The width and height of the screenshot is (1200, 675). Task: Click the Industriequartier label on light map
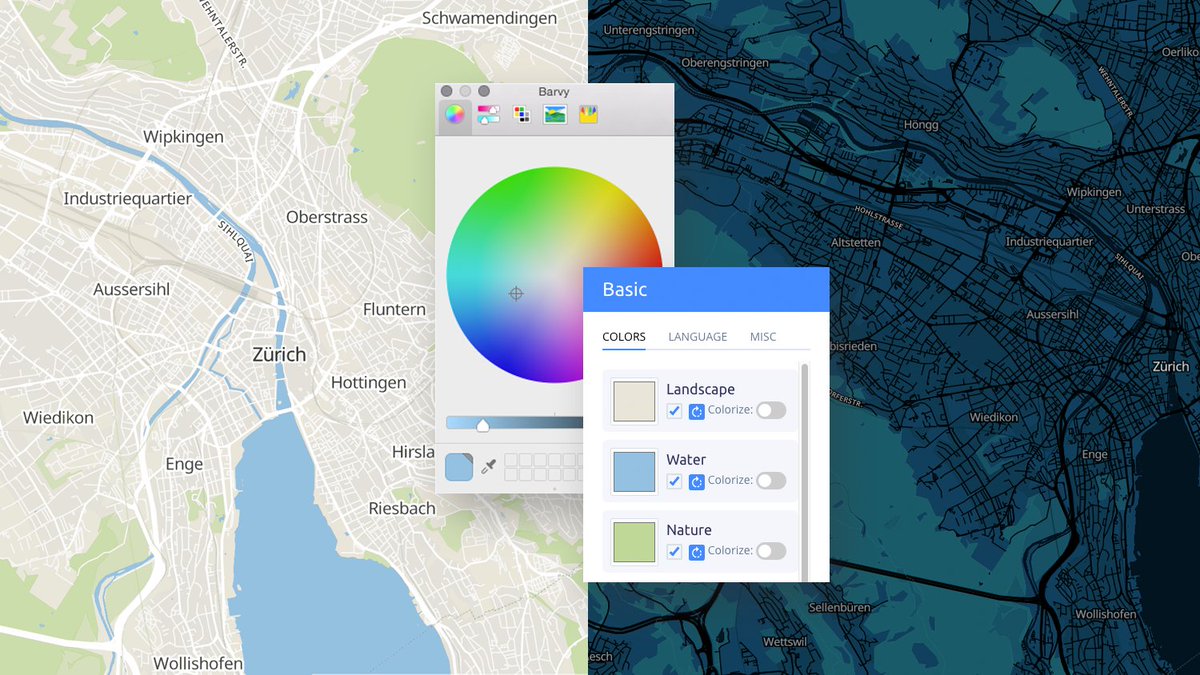pos(127,198)
